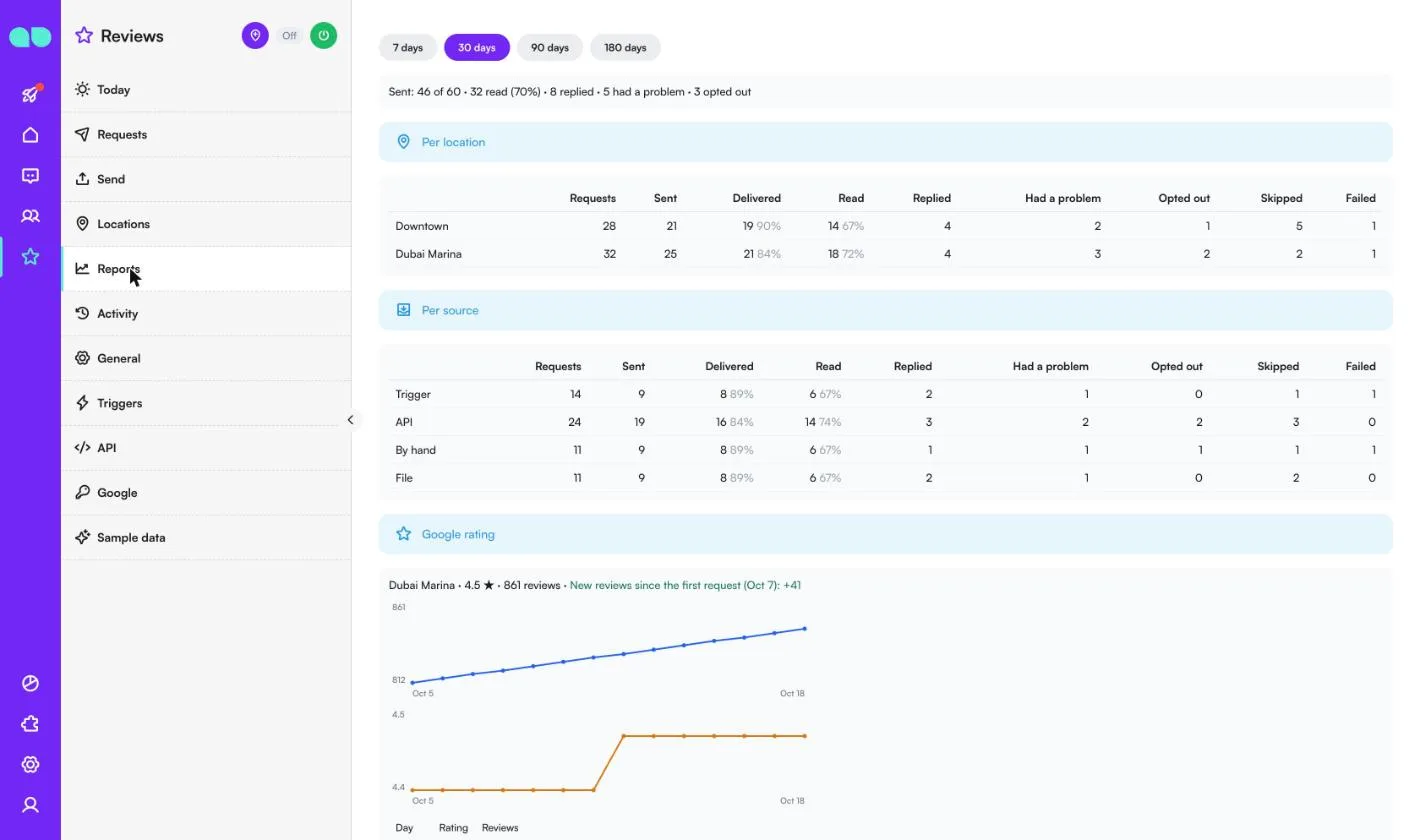Click the last point on the blue reviews line
1420x840 pixels.
pos(805,629)
